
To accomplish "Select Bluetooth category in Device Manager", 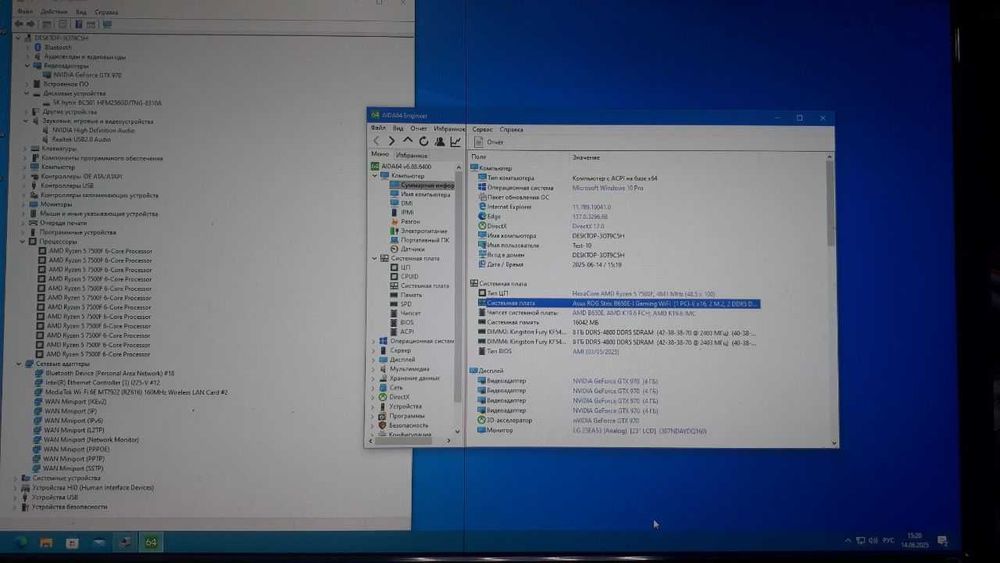I will [x=53, y=47].
